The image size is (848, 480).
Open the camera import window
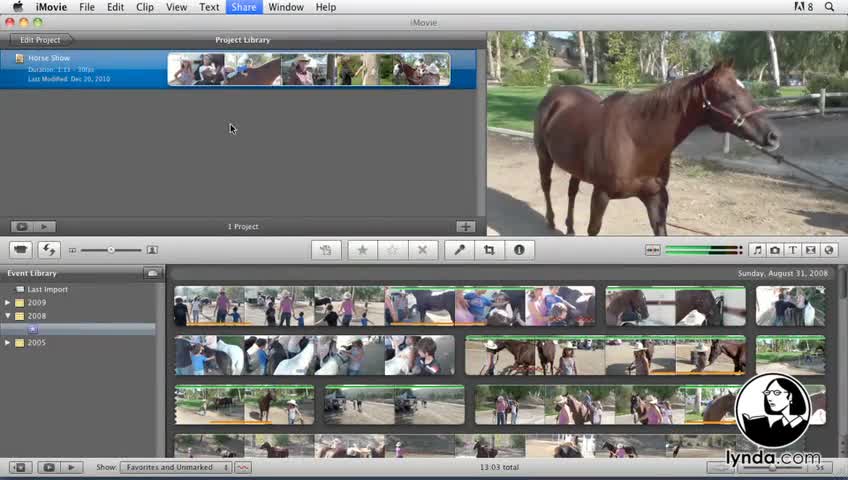tap(21, 250)
